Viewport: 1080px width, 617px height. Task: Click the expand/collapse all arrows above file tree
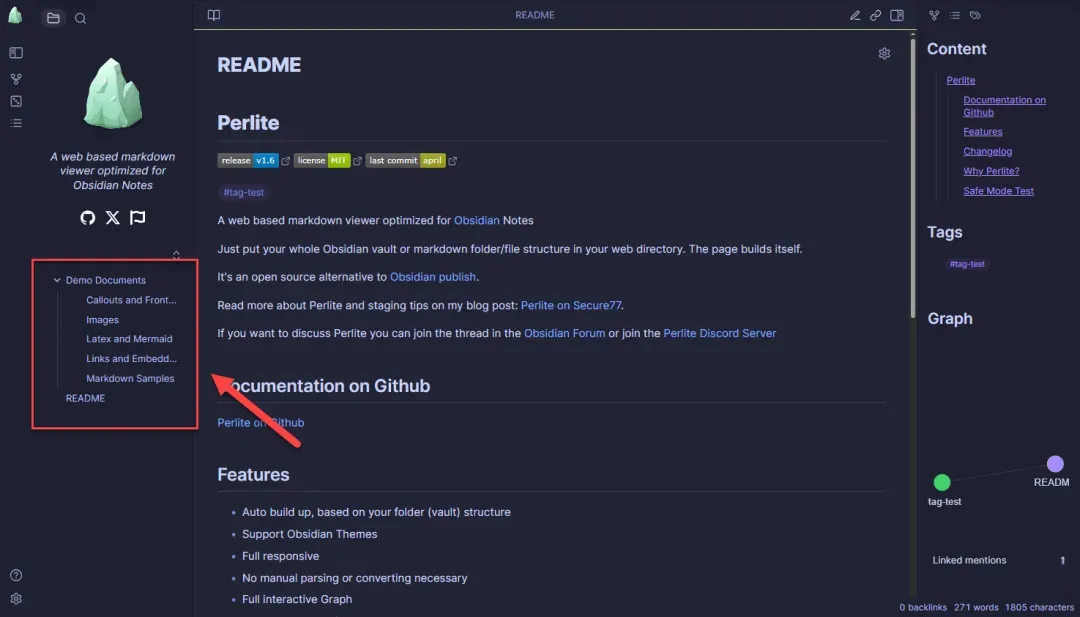pyautogui.click(x=176, y=255)
